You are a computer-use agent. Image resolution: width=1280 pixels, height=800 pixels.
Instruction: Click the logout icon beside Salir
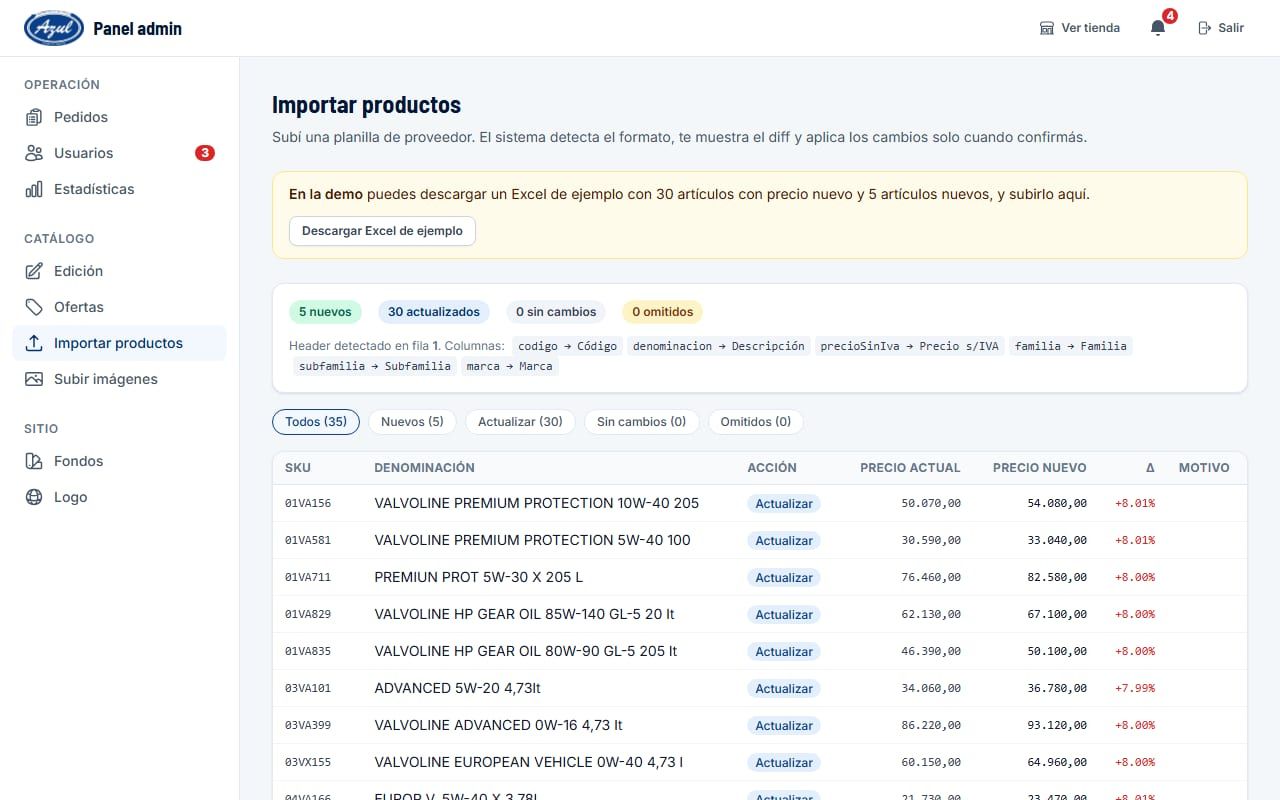(1205, 28)
